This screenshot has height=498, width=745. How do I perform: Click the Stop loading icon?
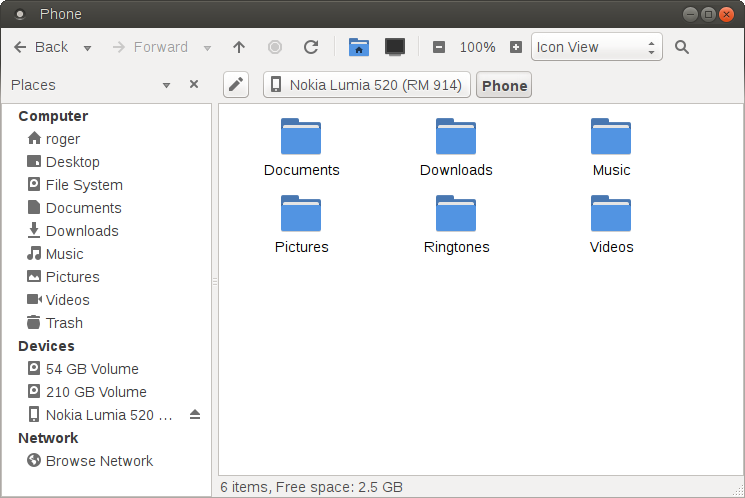[x=275, y=47]
